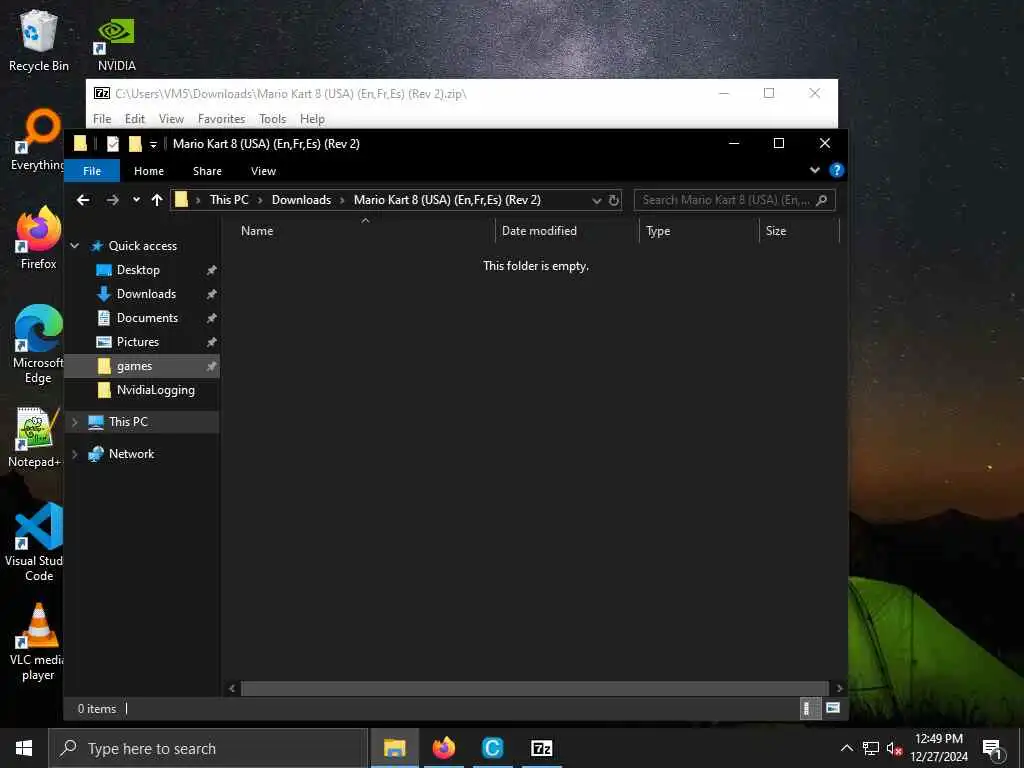Open the blue C app on taskbar
Image resolution: width=1024 pixels, height=768 pixels.
492,748
